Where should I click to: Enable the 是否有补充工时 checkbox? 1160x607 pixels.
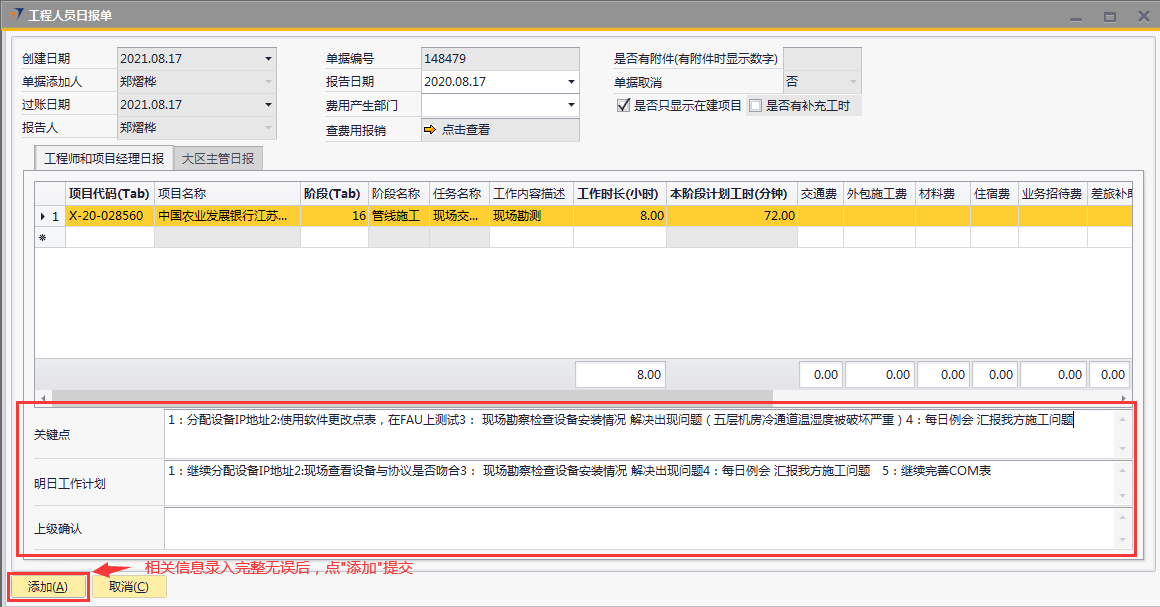(x=756, y=105)
